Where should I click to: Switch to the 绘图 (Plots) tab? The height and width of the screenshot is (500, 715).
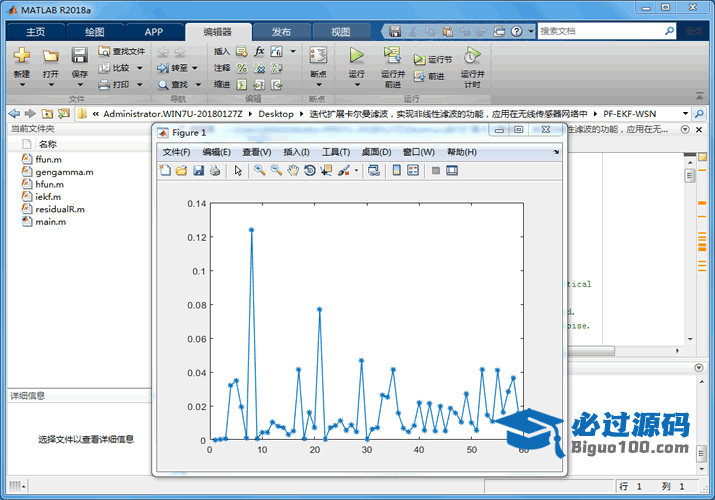click(x=94, y=32)
